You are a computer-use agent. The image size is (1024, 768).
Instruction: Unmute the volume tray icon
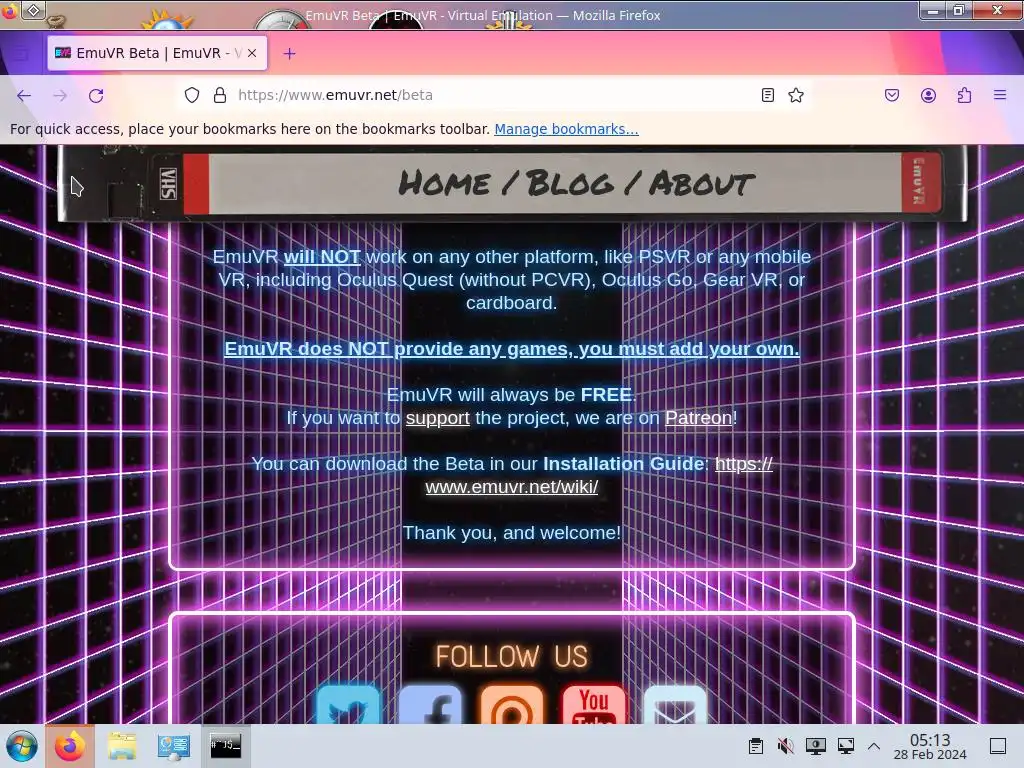click(786, 746)
